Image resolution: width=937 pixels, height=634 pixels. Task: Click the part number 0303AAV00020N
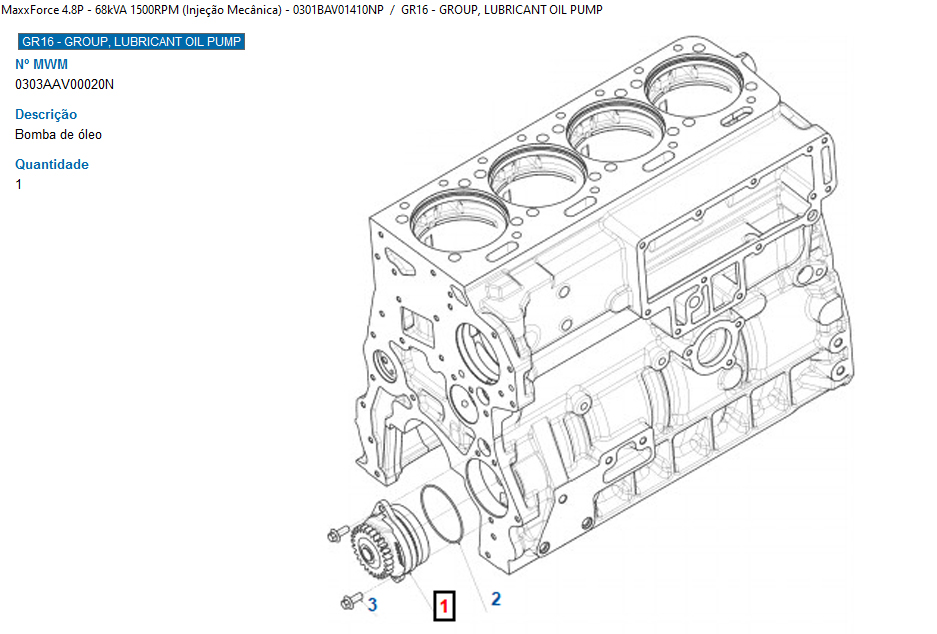(x=64, y=84)
